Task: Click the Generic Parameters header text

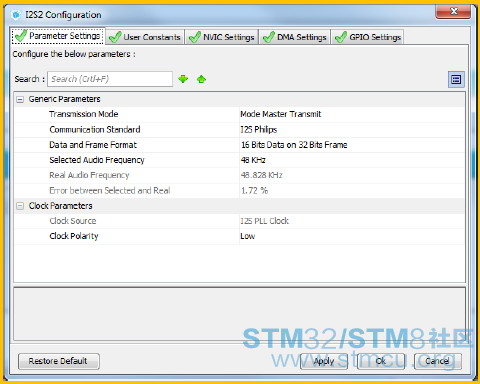Action: click(64, 99)
